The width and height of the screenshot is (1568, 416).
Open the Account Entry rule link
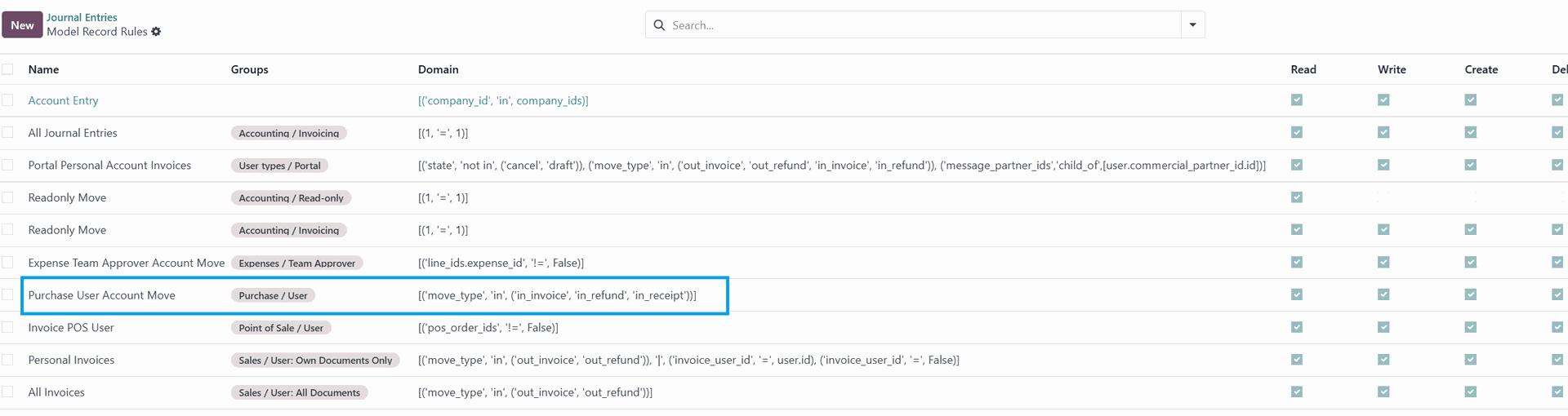click(63, 100)
